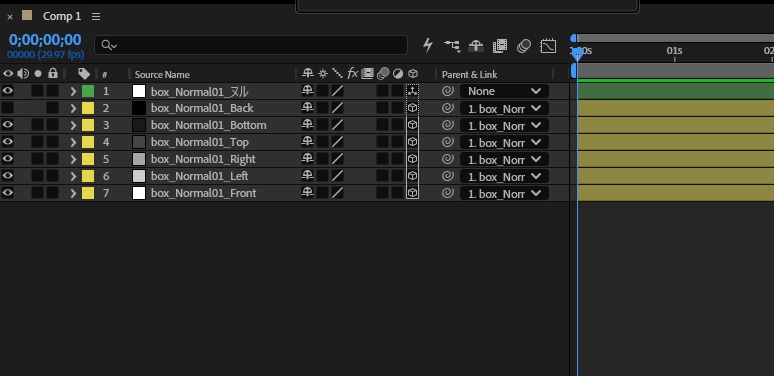Hide the box_Normal01_Bottom layer

(x=8, y=125)
